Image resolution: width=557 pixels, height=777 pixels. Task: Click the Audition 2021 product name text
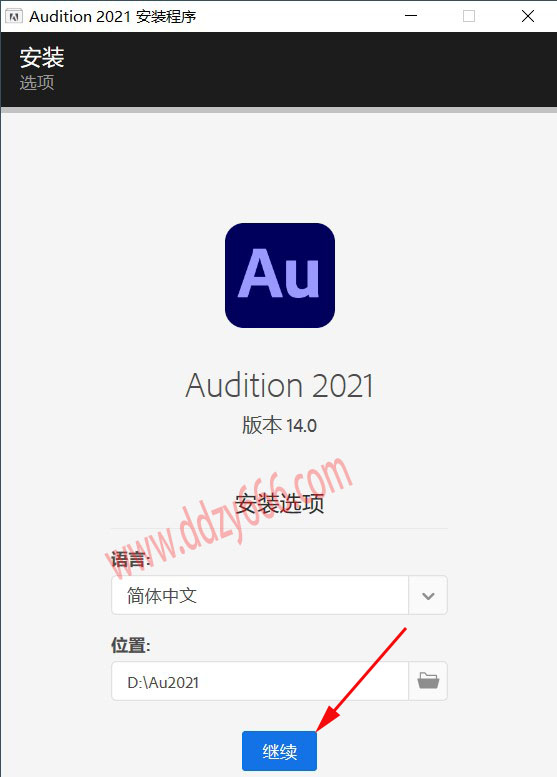pyautogui.click(x=279, y=386)
